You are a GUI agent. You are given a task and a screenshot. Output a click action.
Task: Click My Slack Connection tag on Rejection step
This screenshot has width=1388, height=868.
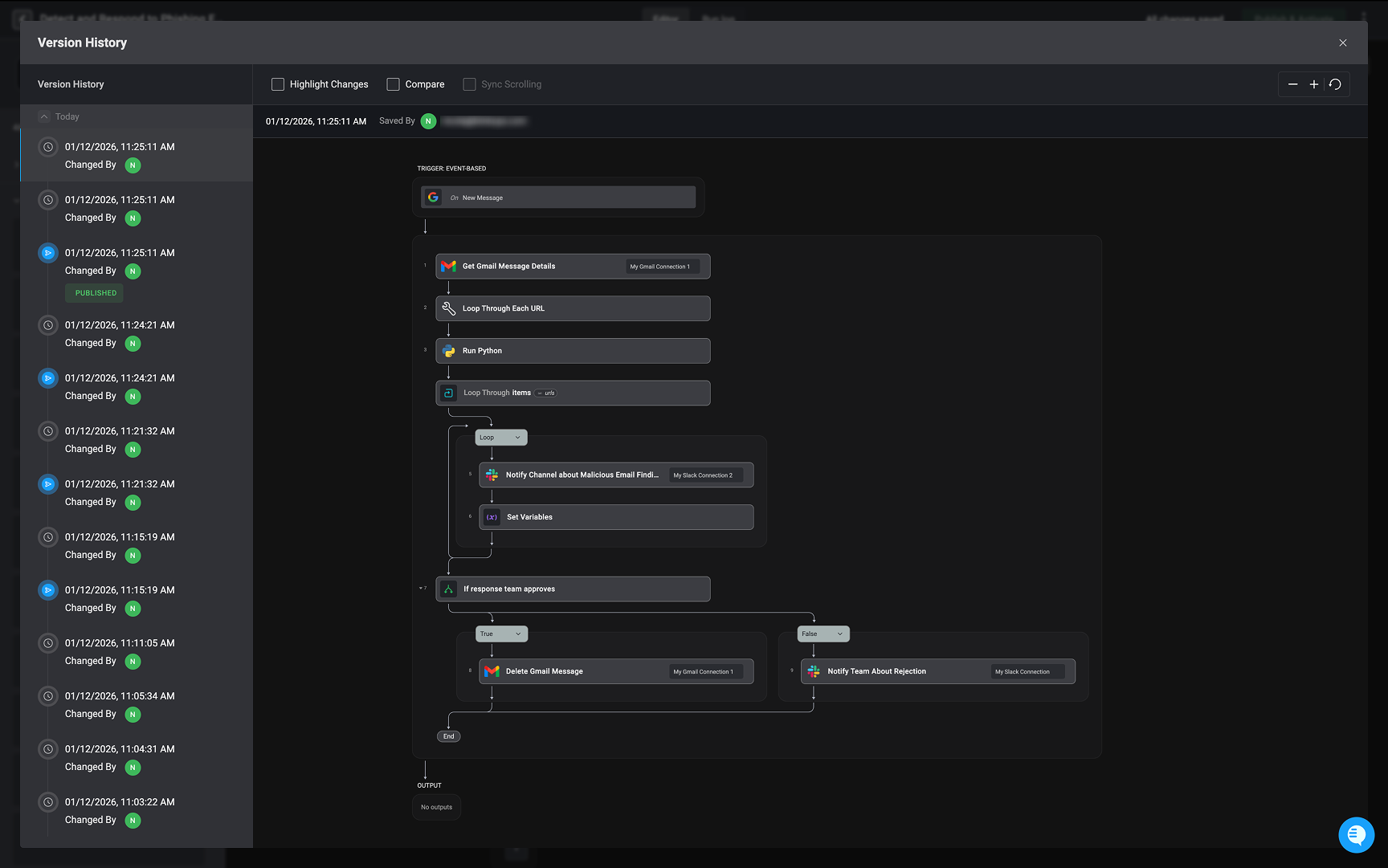1027,672
